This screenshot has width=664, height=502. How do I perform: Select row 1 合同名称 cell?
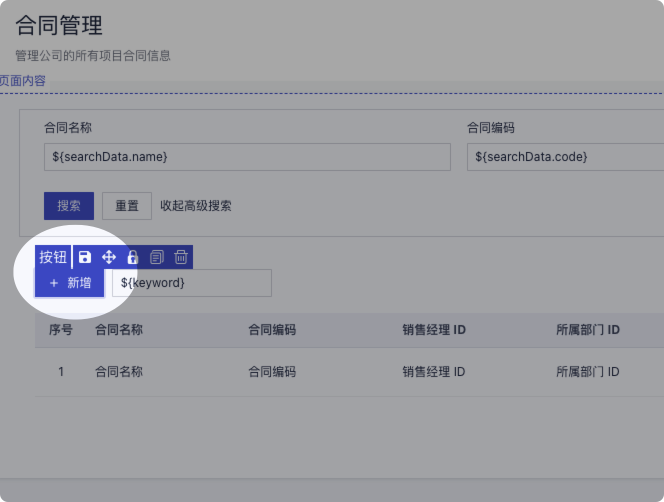(119, 371)
